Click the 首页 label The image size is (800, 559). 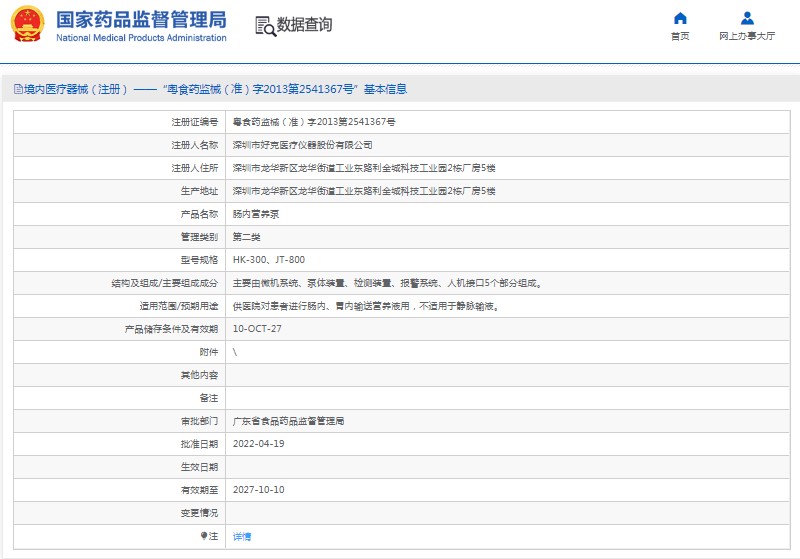click(680, 36)
